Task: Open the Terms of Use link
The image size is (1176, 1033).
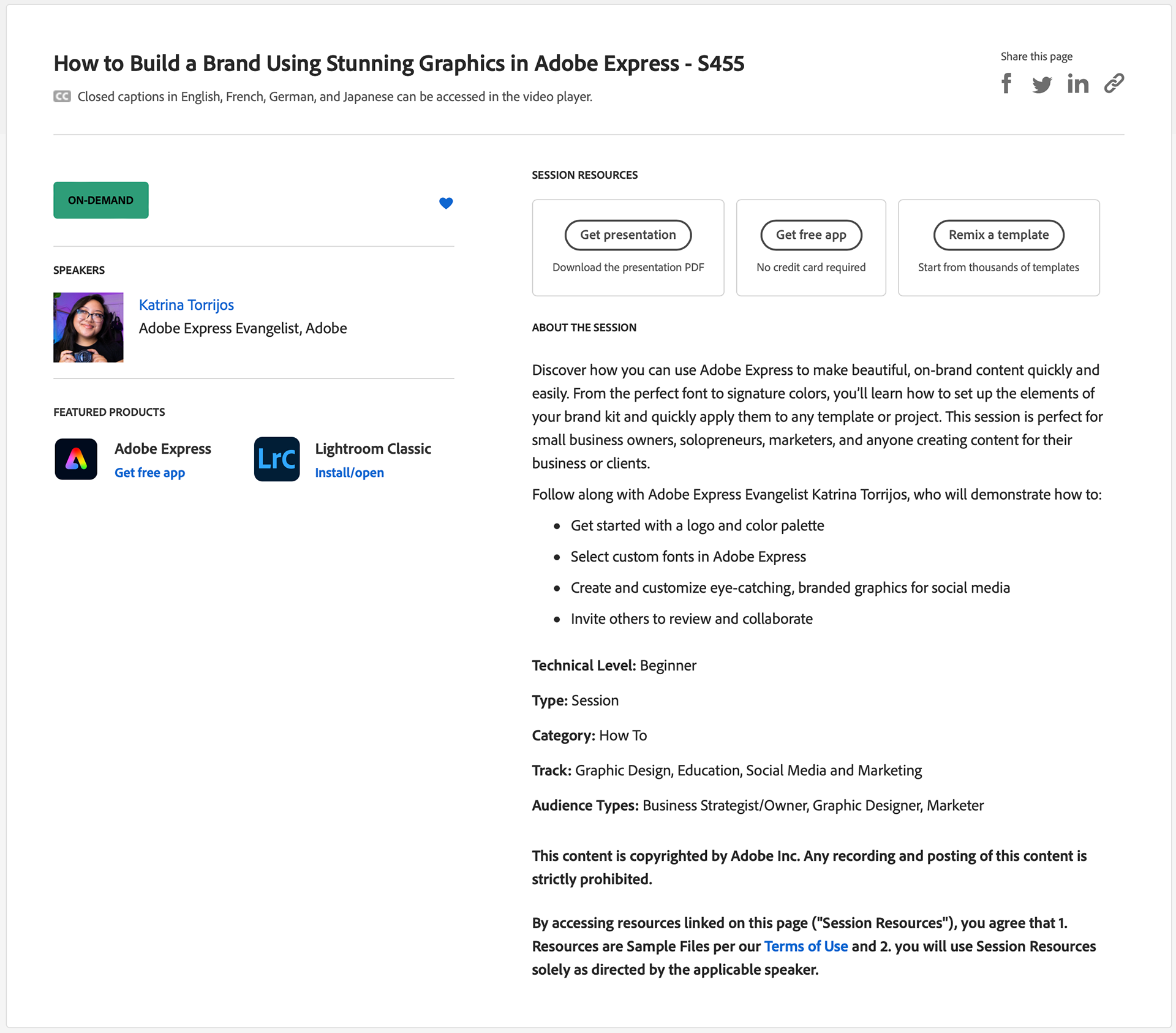Action: pyautogui.click(x=806, y=946)
